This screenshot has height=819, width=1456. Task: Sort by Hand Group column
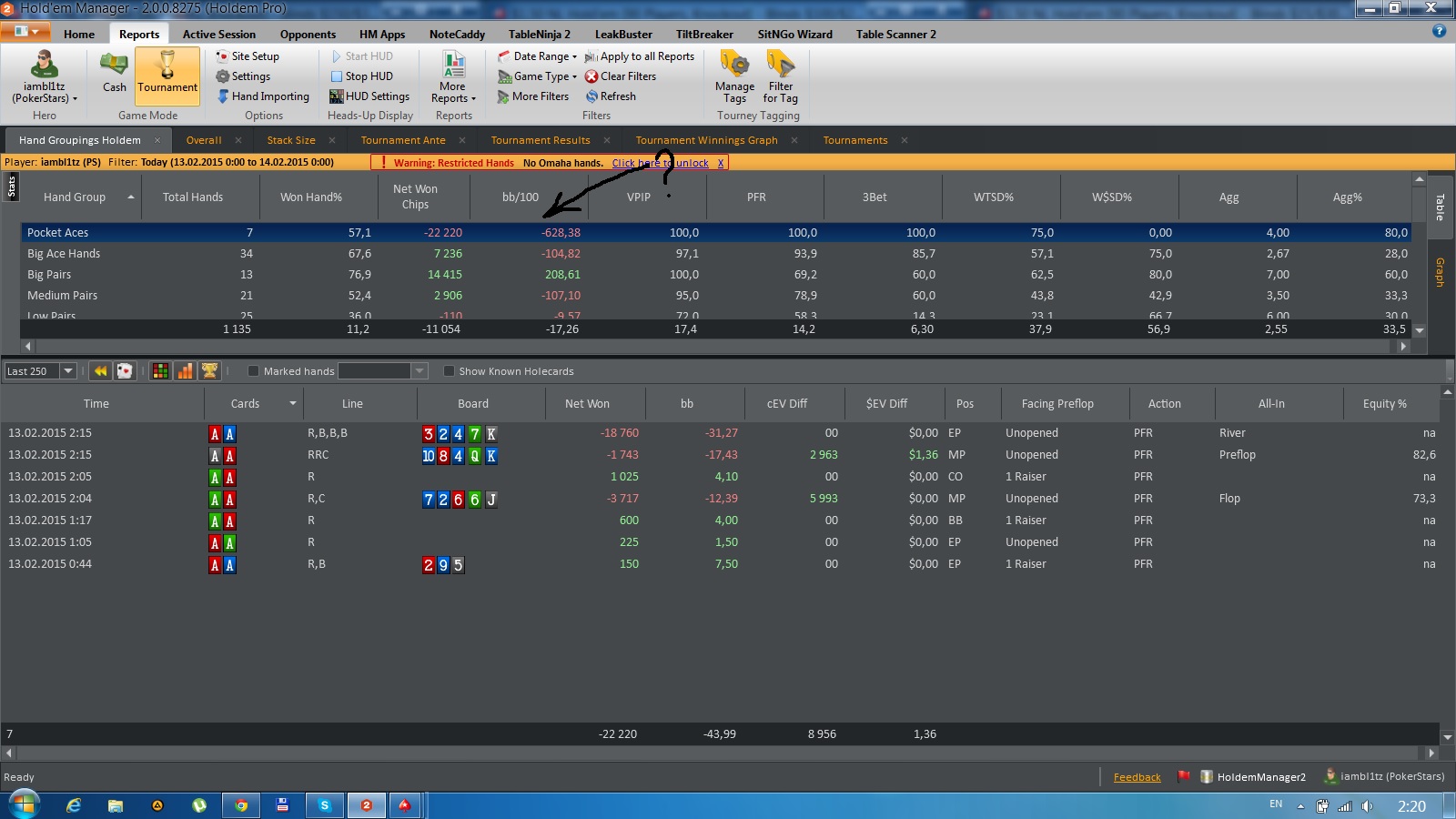click(x=80, y=197)
